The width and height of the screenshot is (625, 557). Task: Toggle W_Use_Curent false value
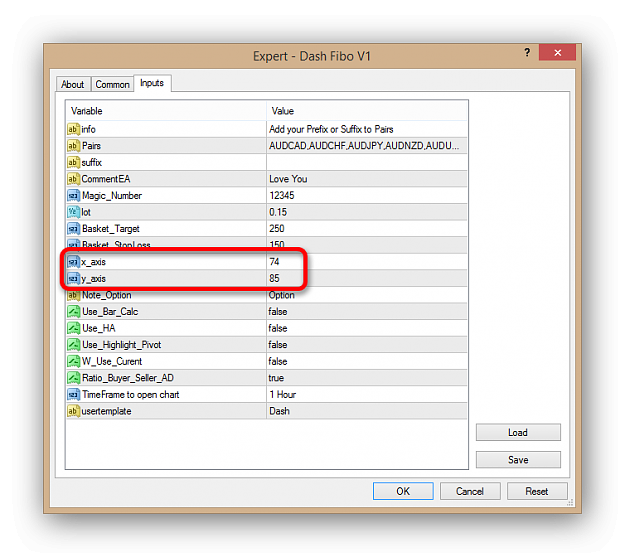tap(367, 361)
